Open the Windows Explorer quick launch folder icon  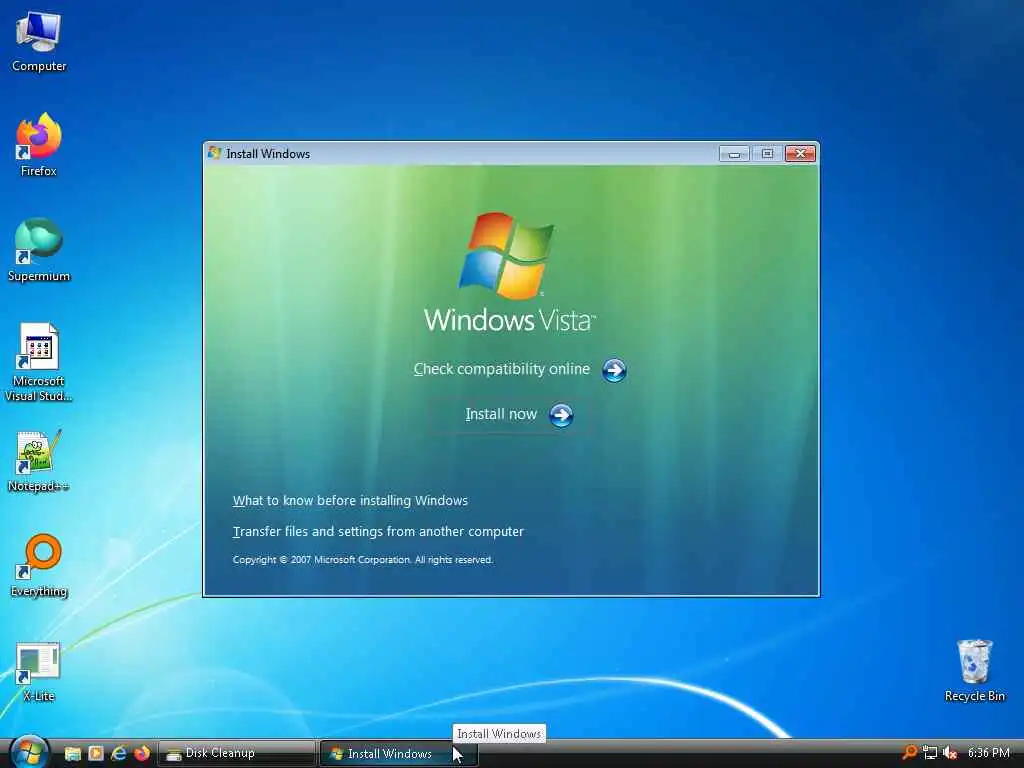[72, 754]
